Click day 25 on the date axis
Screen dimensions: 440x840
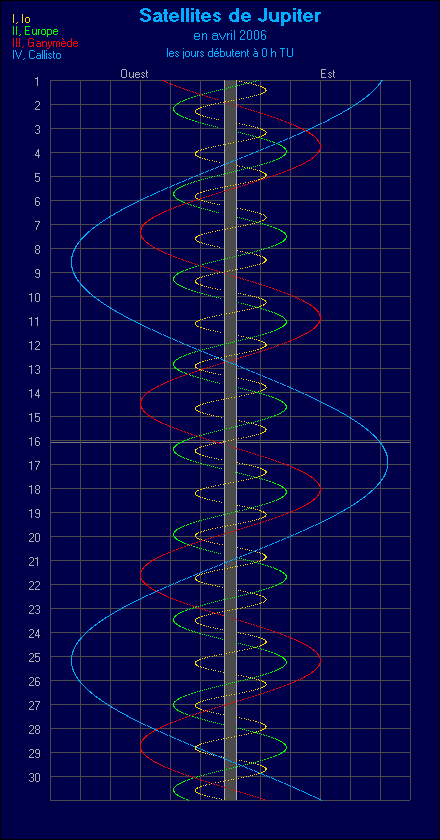(34, 657)
